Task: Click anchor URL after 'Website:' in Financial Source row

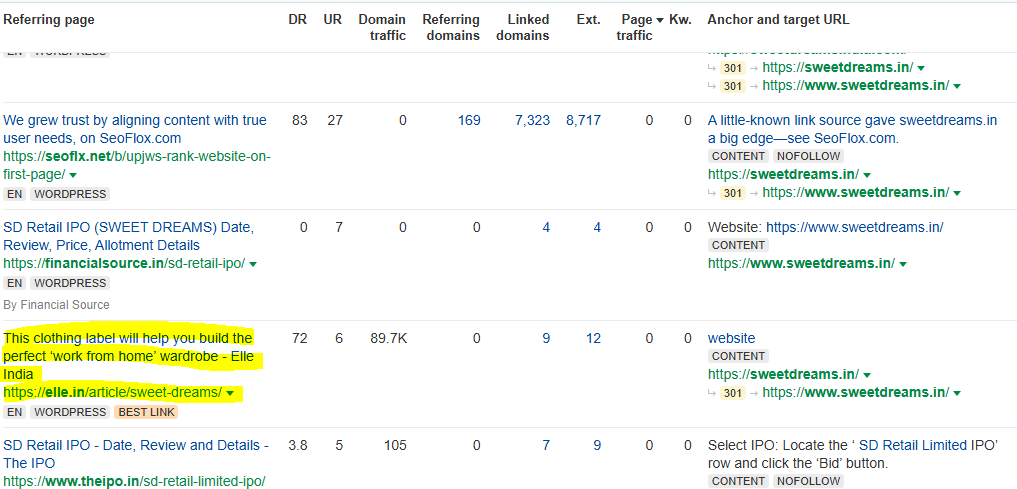Action: tap(855, 228)
